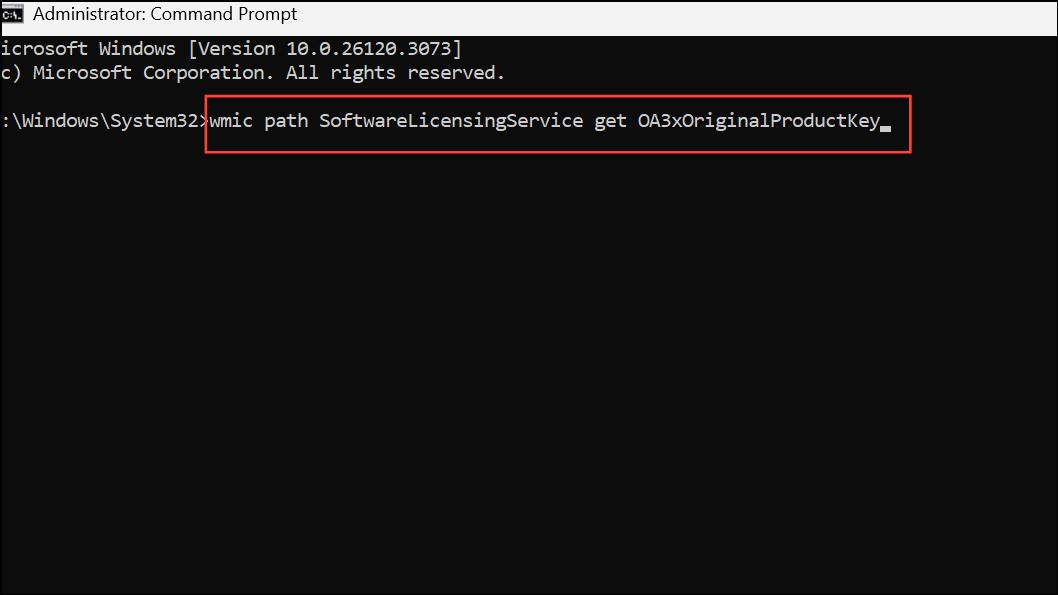Click the "get" keyword in the command
The height and width of the screenshot is (595, 1058).
610,122
